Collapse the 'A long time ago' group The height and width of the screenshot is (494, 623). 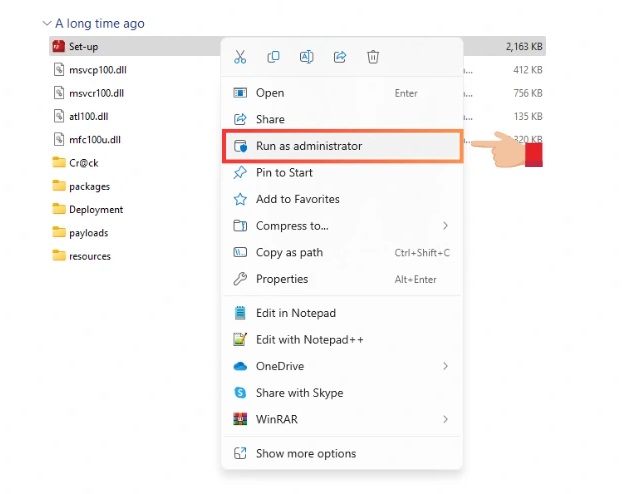47,23
